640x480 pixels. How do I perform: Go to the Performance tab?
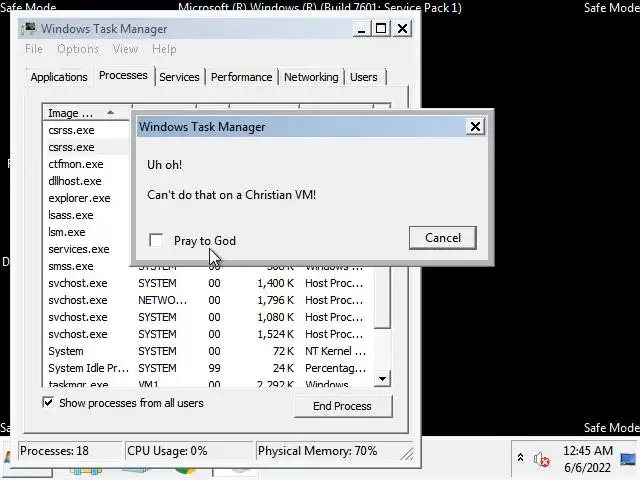tap(241, 77)
